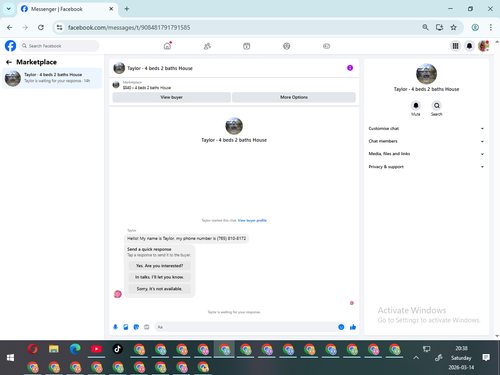Choose a sticker from the composer
This screenshot has width=500, height=375.
pyautogui.click(x=136, y=327)
